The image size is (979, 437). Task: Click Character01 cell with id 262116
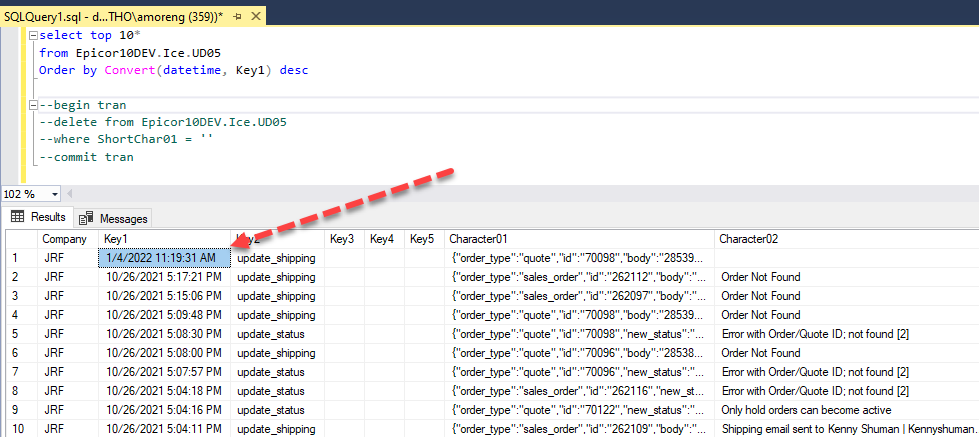579,391
